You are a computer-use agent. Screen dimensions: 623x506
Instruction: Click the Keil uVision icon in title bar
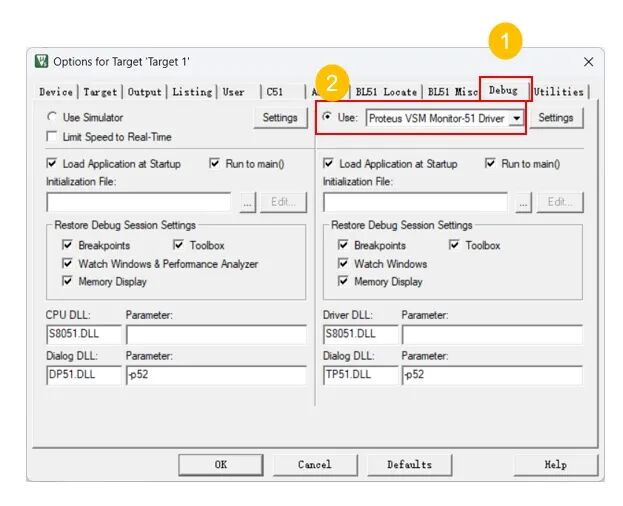(x=41, y=62)
